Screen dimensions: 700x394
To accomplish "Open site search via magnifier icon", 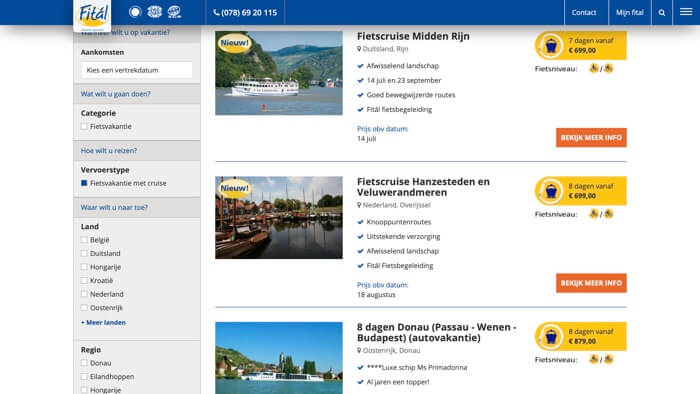I will pos(662,12).
